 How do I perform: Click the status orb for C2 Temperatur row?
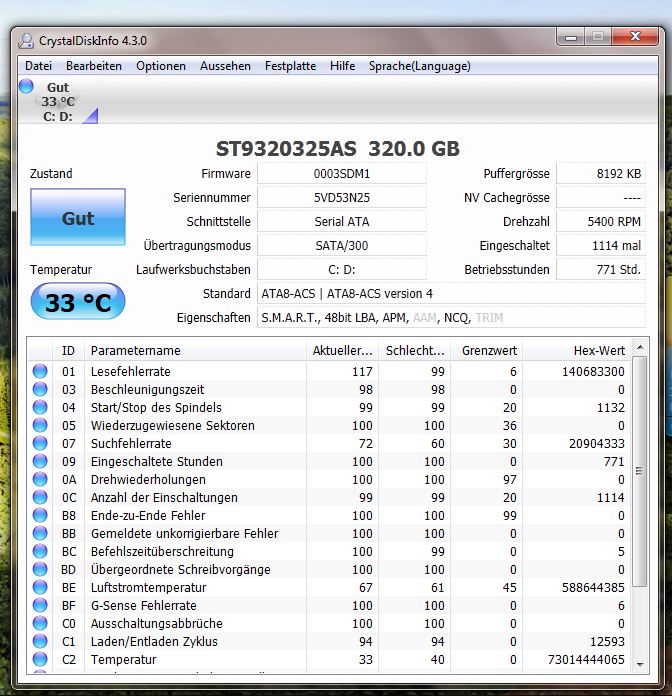click(40, 659)
